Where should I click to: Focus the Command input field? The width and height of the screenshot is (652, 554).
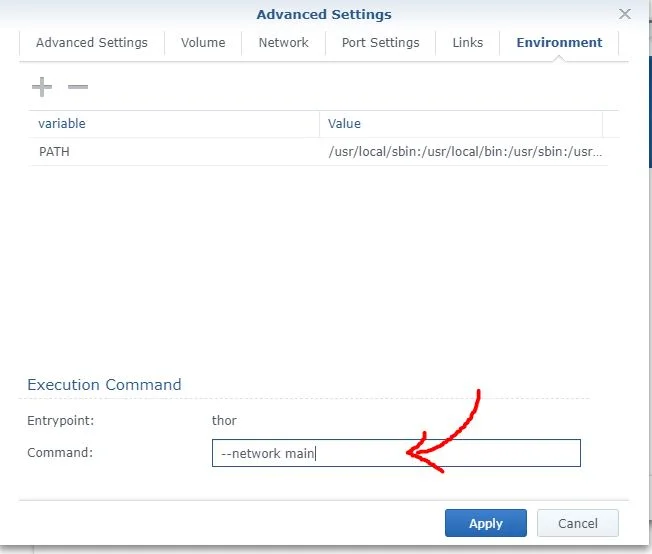396,453
